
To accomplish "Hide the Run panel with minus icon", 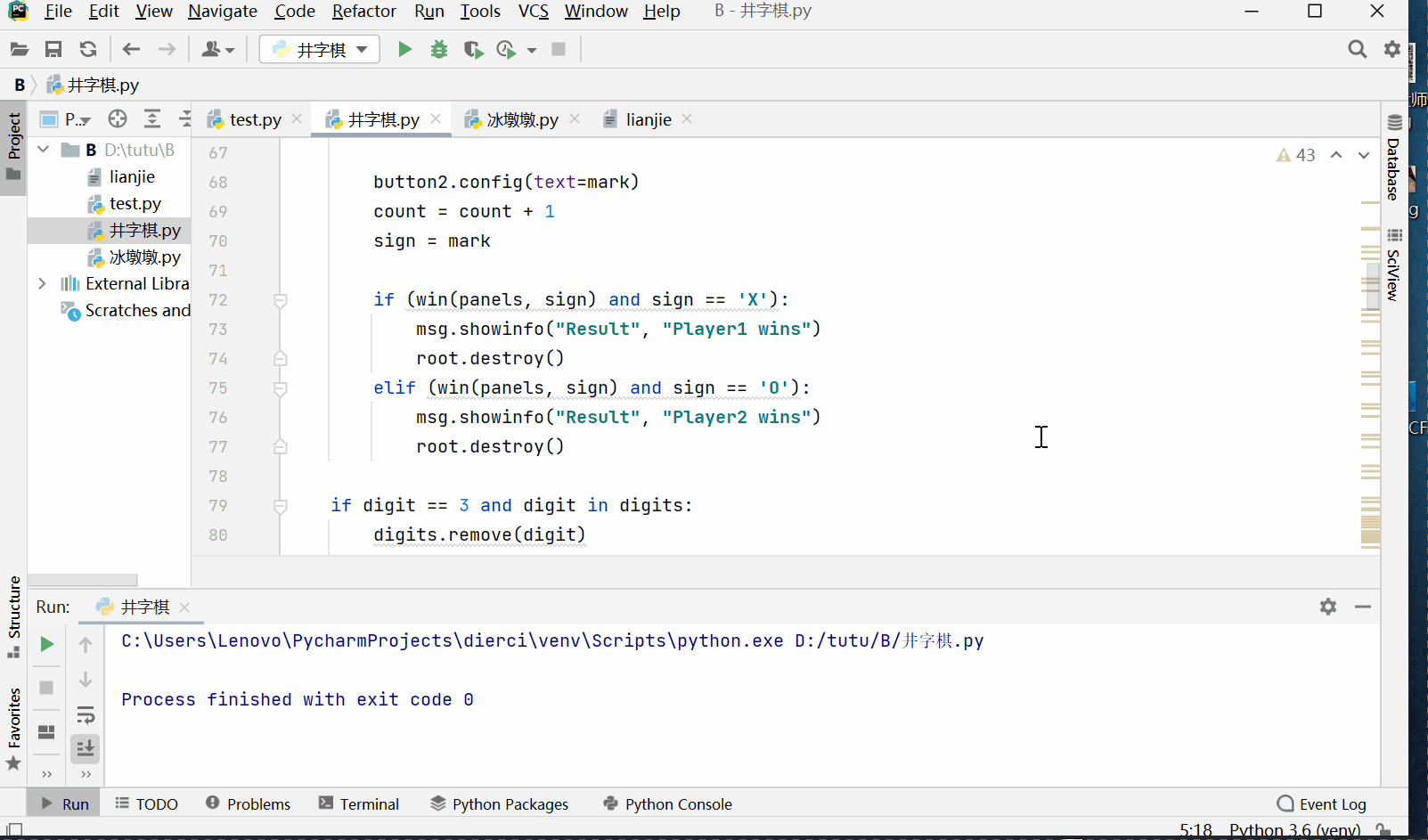I will (x=1363, y=607).
